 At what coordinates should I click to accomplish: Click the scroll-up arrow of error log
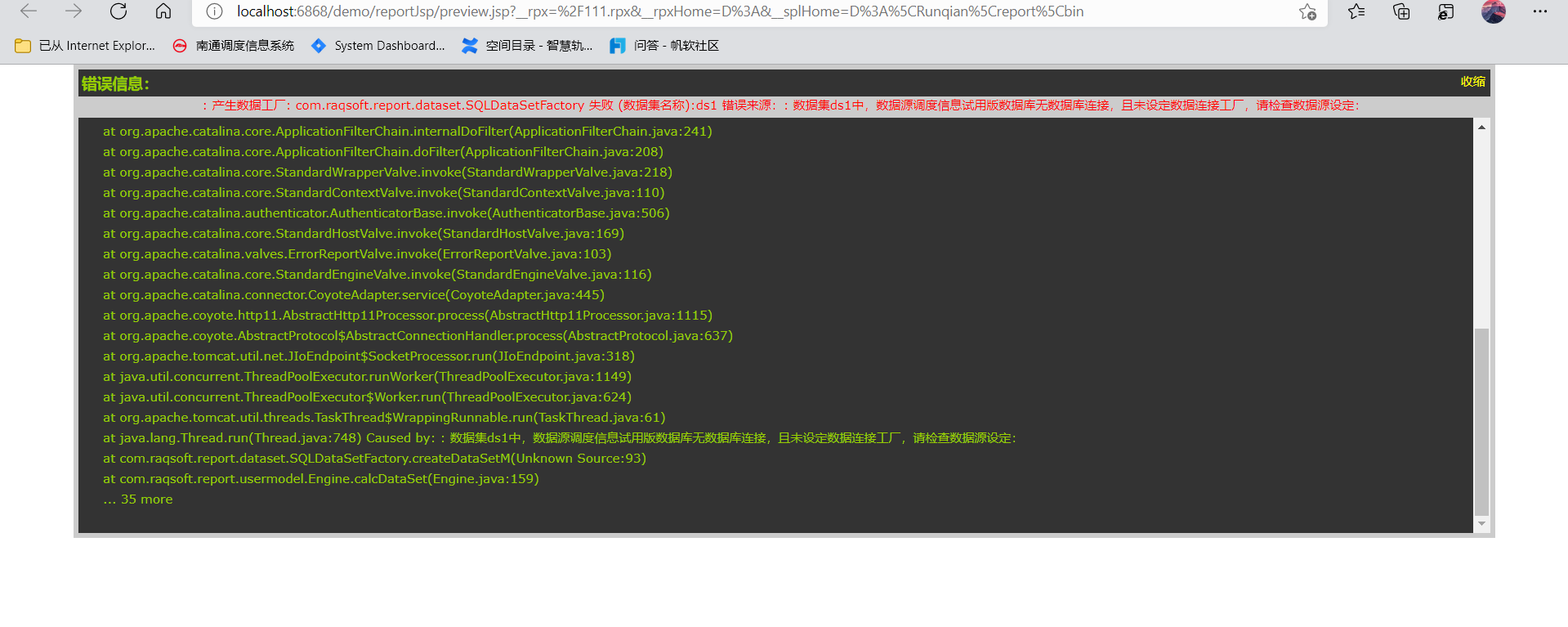[1481, 127]
